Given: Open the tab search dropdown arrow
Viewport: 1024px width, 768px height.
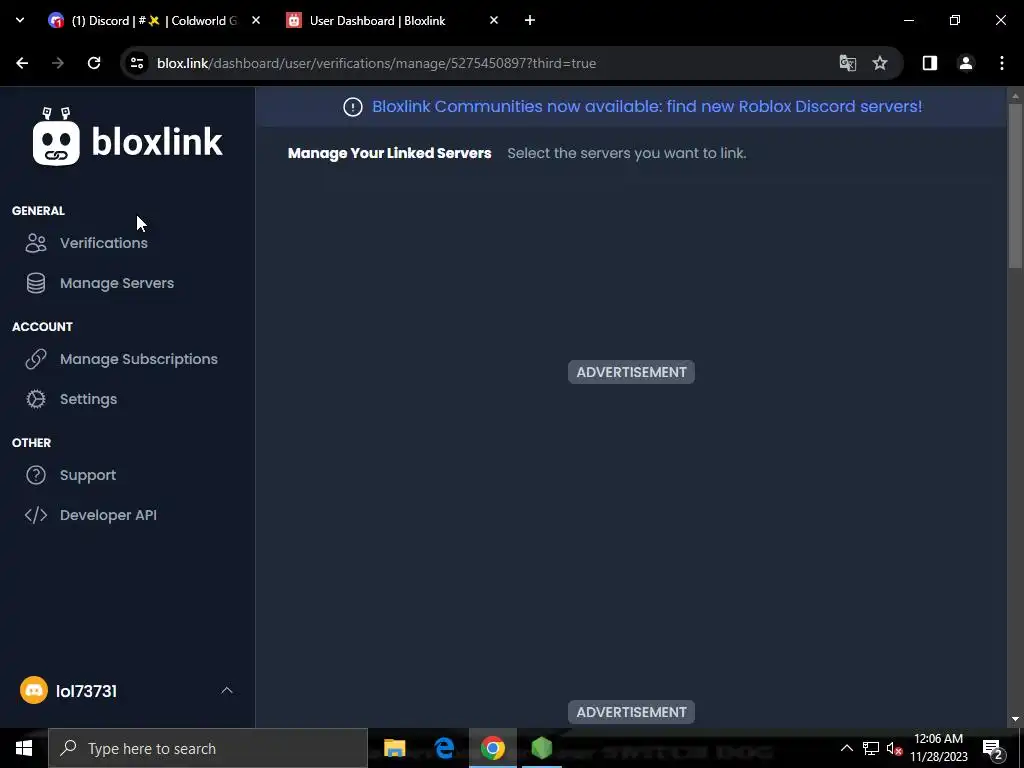Looking at the screenshot, I should click(x=20, y=20).
